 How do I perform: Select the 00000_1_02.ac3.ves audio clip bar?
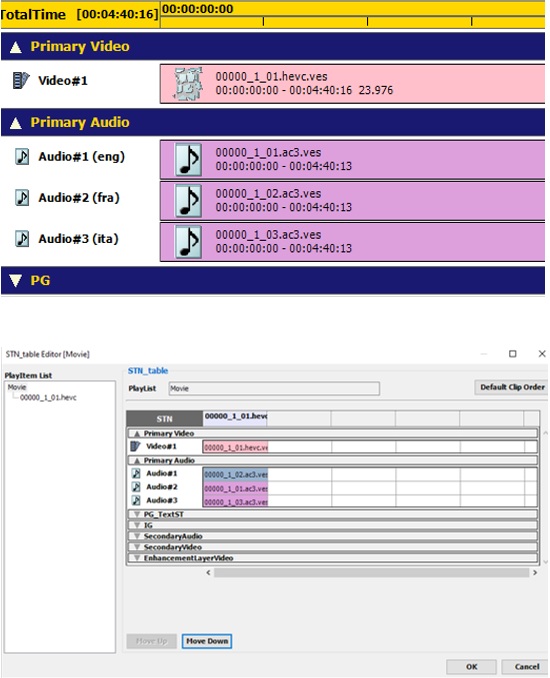[x=352, y=201]
